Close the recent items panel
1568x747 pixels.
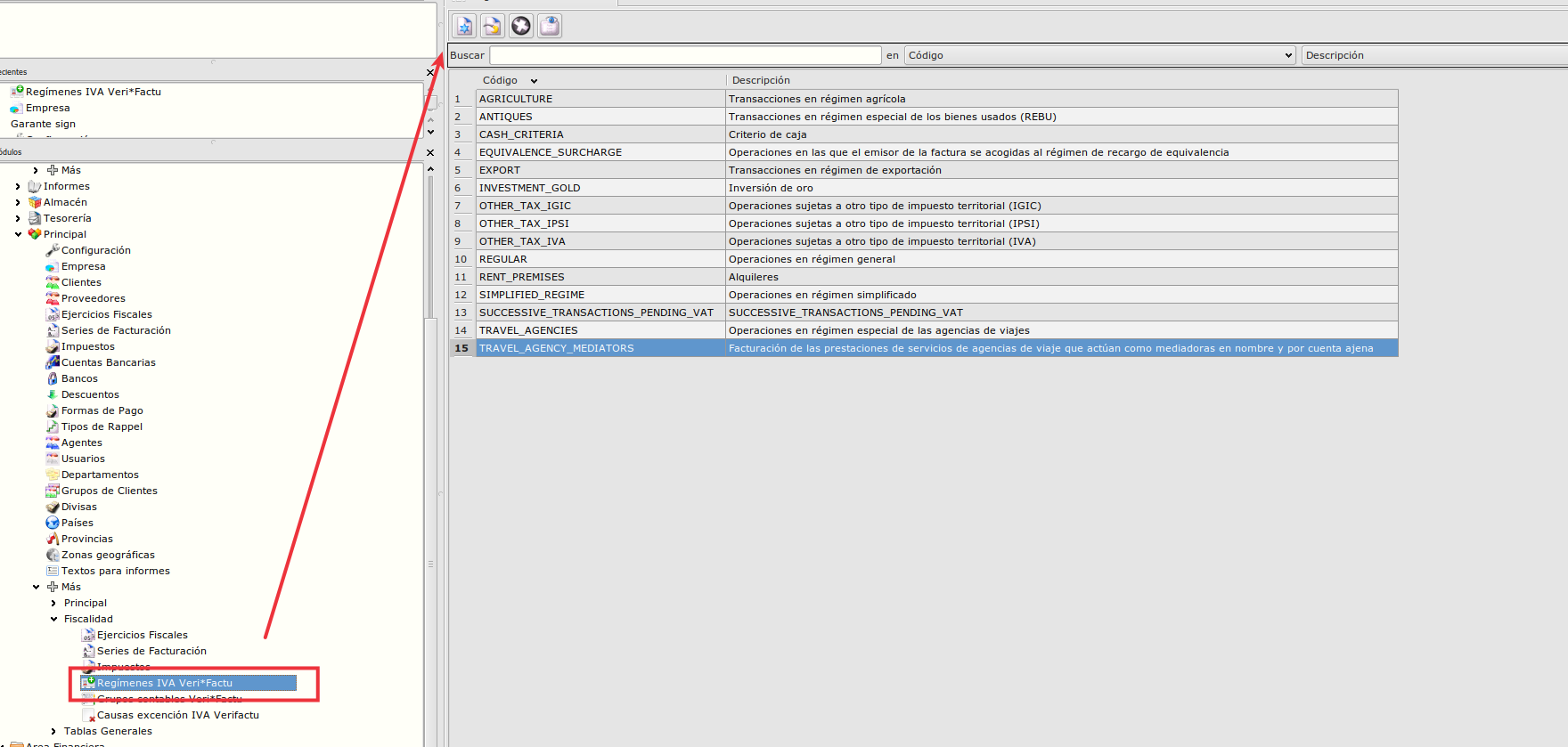(x=430, y=72)
